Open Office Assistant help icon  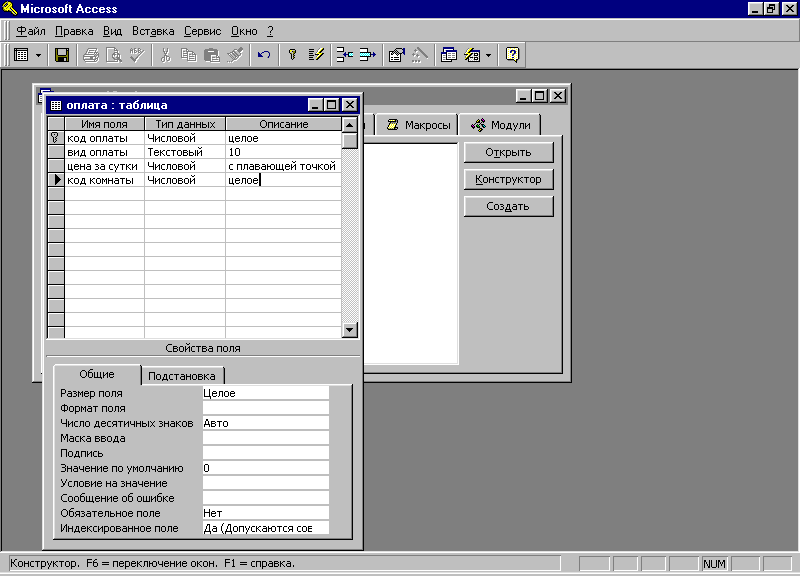[x=512, y=55]
